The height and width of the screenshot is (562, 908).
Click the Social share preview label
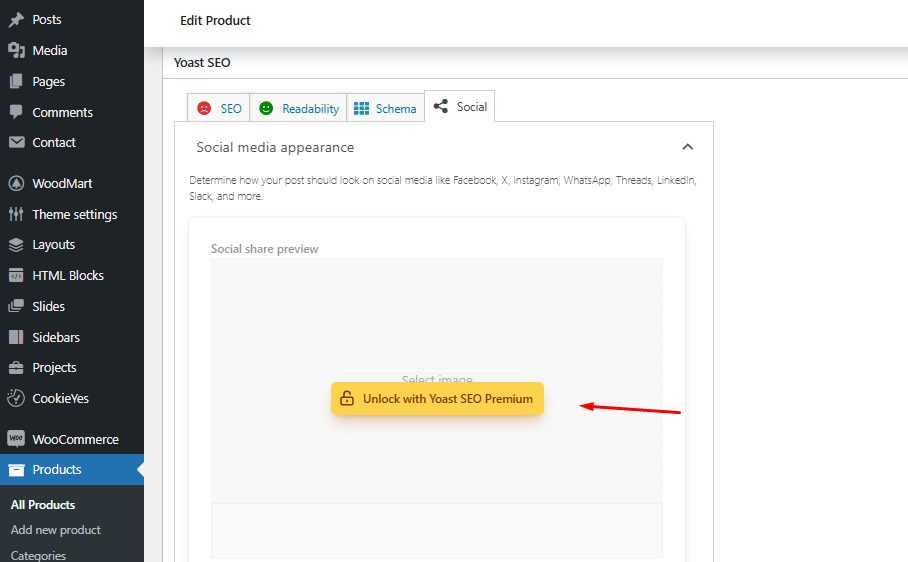click(265, 249)
